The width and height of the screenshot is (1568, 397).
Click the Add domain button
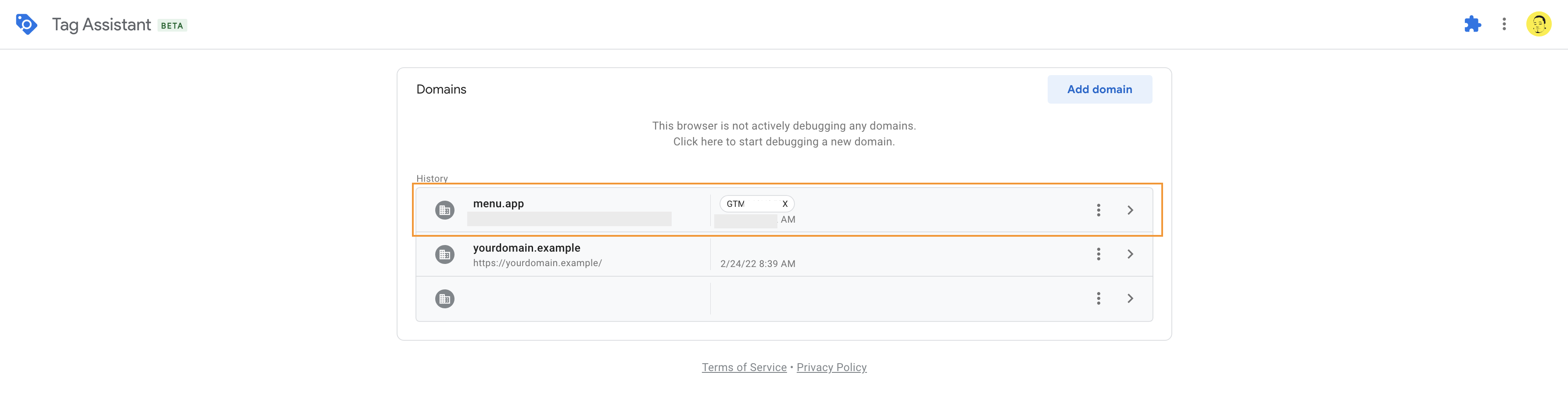tap(1099, 90)
